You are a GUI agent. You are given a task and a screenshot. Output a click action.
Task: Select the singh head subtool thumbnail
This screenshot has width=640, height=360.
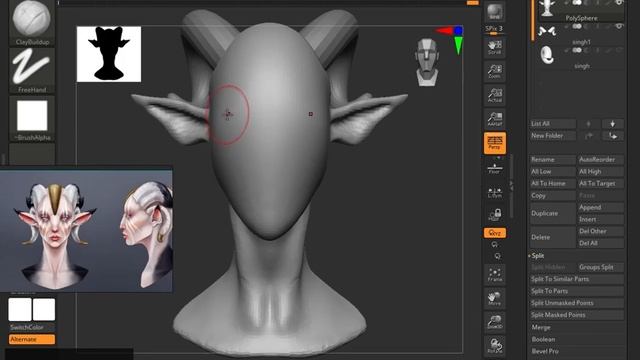(547, 55)
